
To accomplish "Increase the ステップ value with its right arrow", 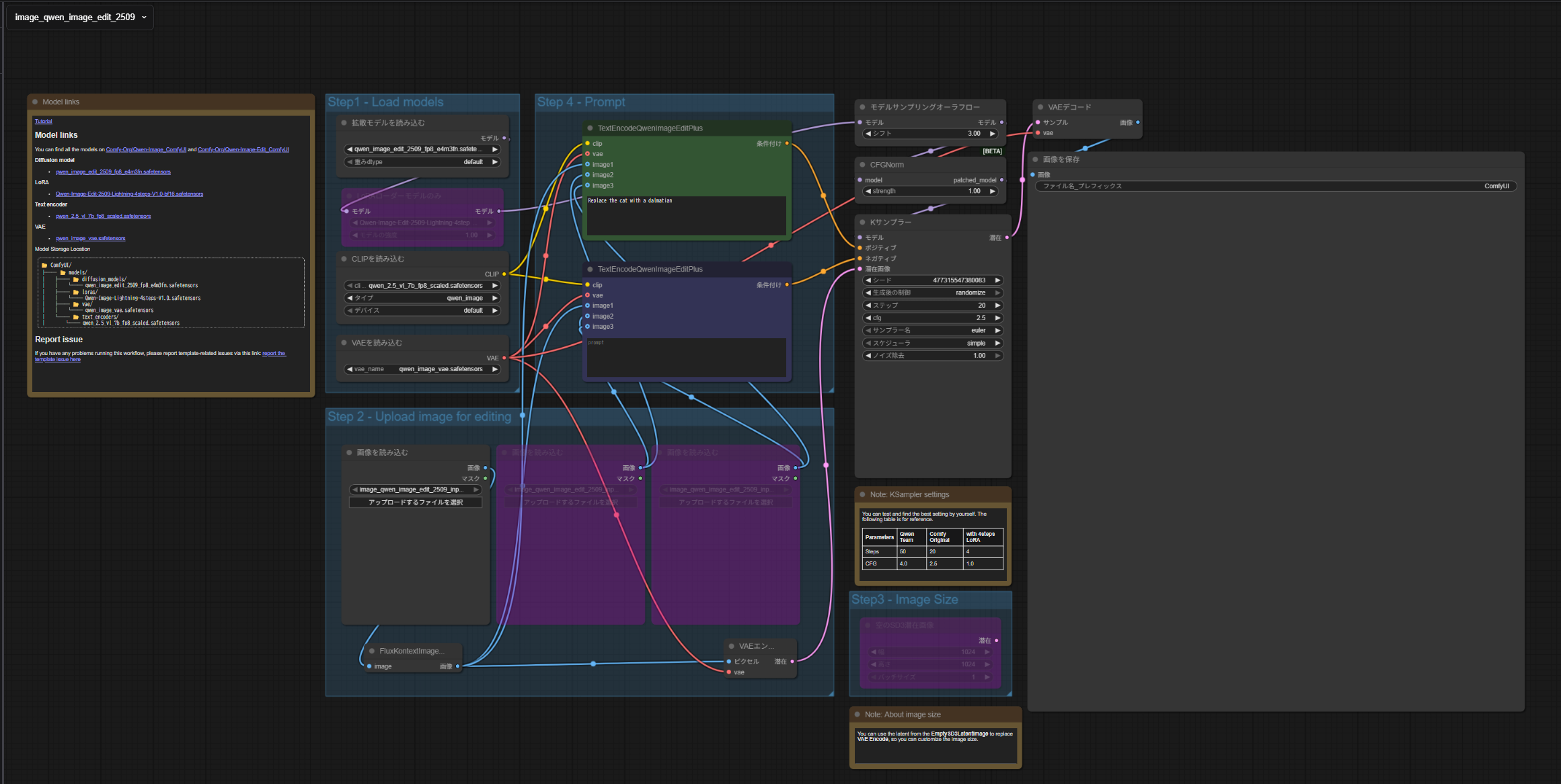I will 997,305.
